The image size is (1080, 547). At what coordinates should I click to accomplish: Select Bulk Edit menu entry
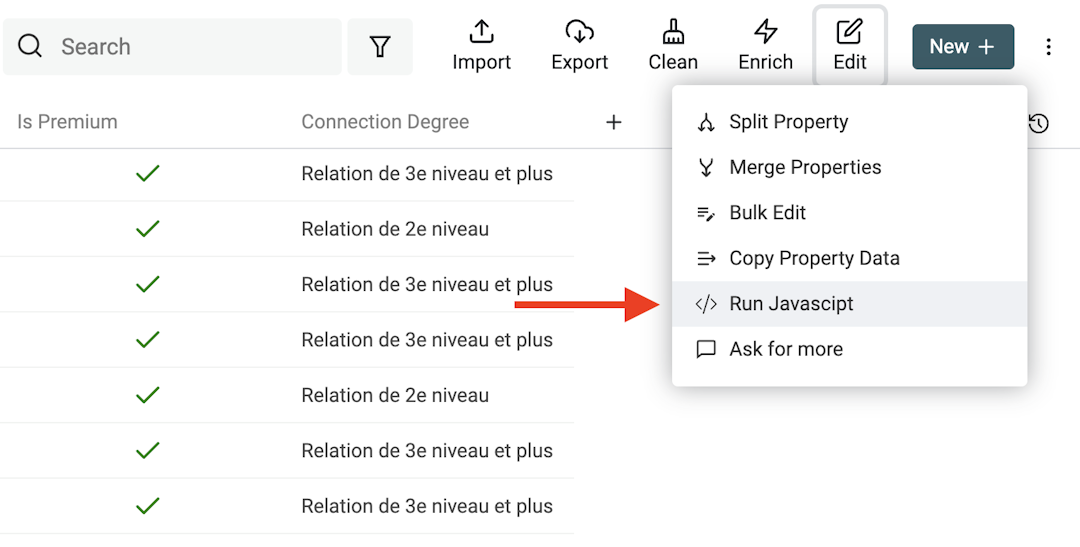[767, 213]
